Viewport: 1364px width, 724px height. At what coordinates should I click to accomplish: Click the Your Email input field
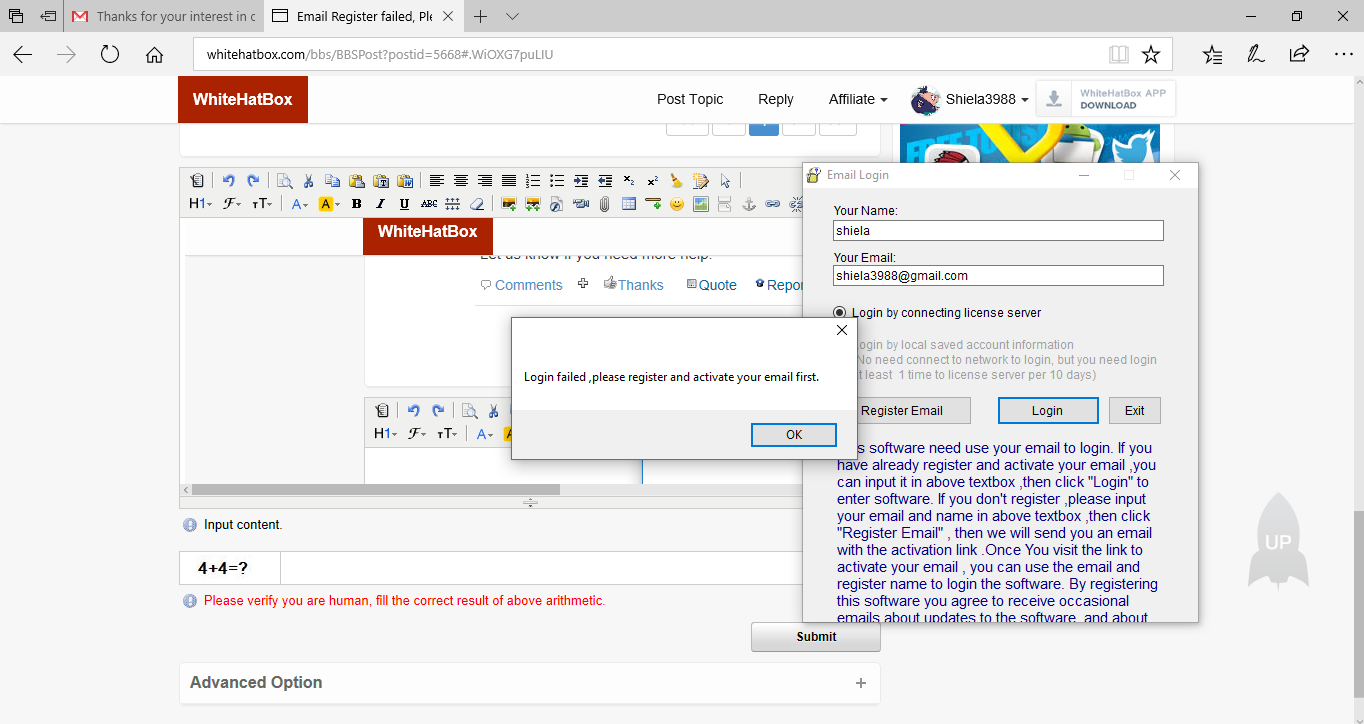pyautogui.click(x=998, y=276)
